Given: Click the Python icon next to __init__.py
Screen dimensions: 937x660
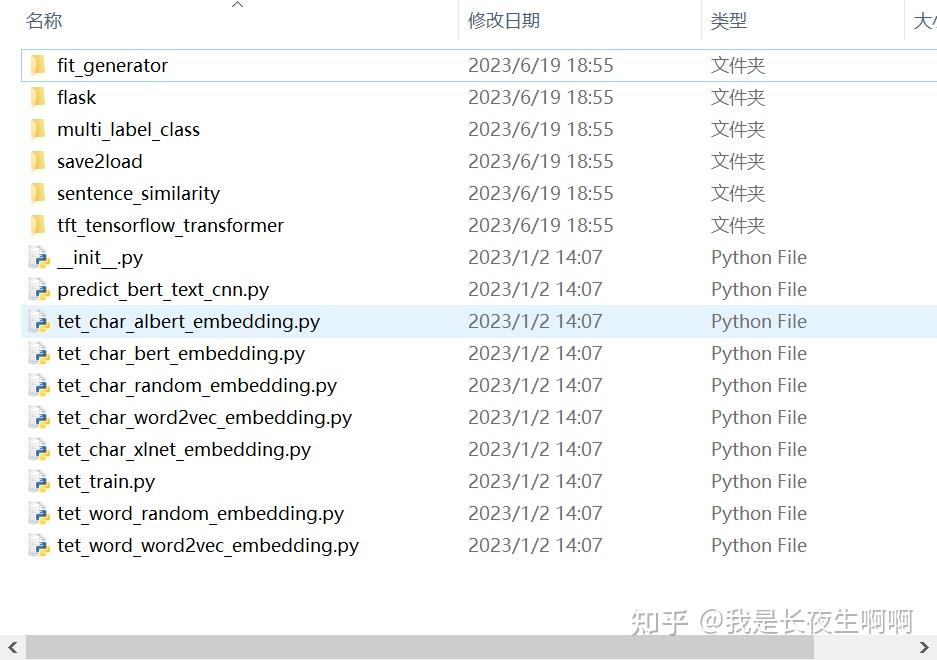Looking at the screenshot, I should (x=38, y=257).
